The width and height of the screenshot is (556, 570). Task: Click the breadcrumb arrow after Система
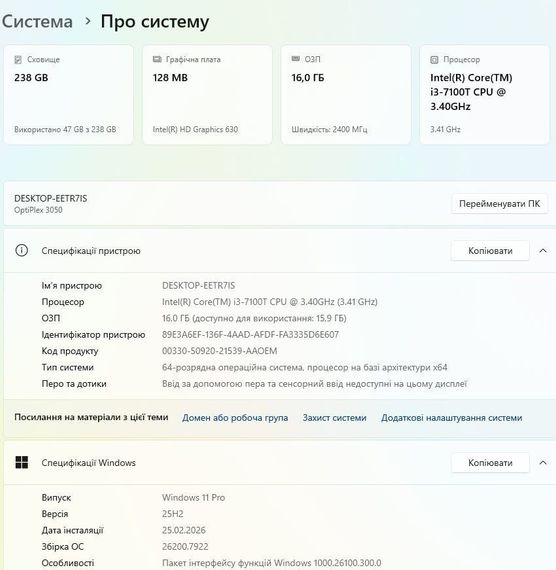[88, 21]
